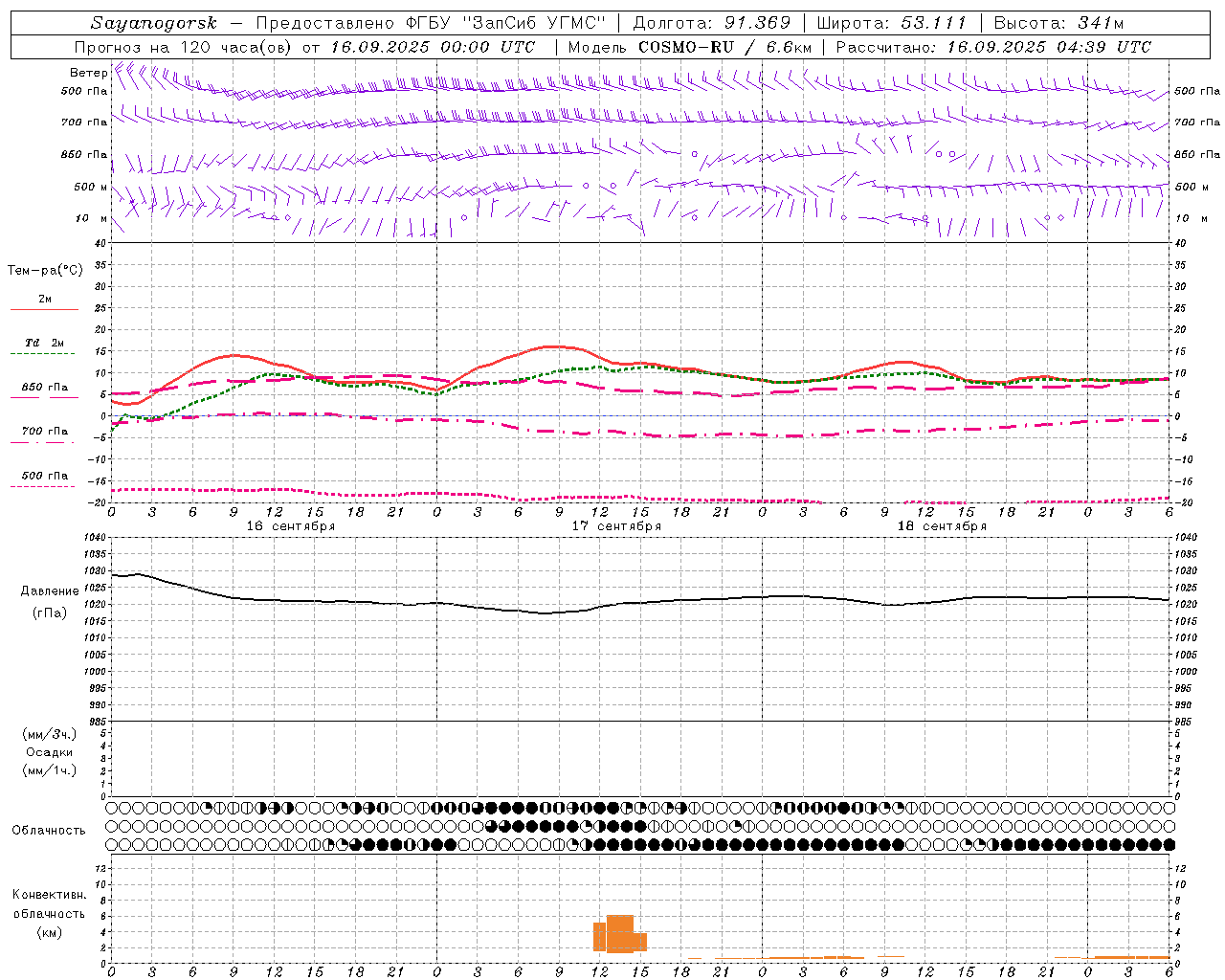Click the '(мм/1ч.)' precipitation unit label
The image size is (1225, 980).
tap(50, 770)
